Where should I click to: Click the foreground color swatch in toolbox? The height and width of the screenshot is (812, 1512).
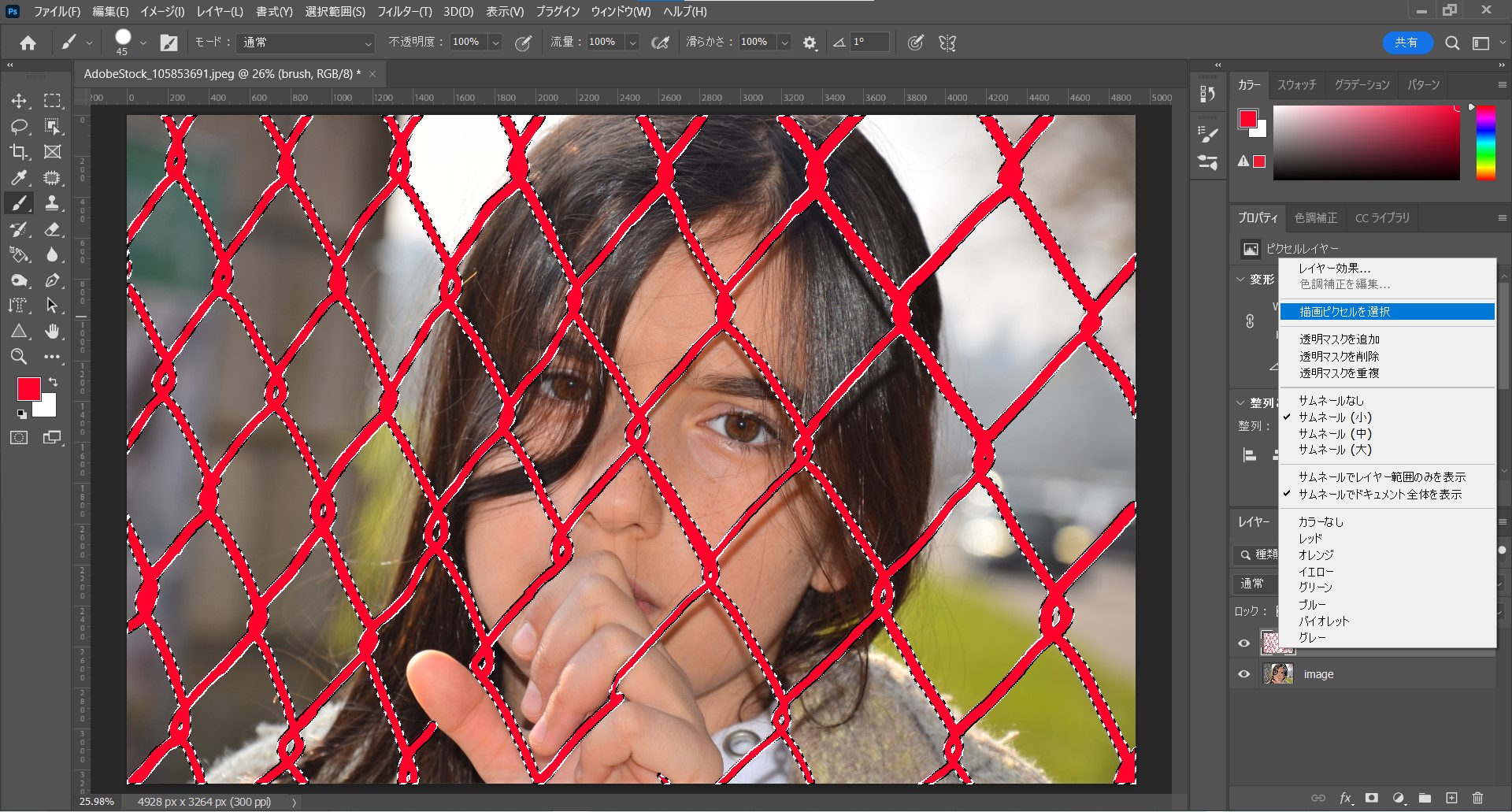[29, 389]
